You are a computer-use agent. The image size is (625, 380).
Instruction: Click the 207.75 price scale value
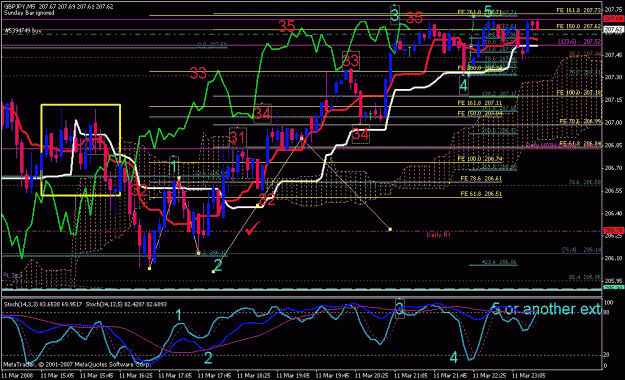pyautogui.click(x=613, y=10)
